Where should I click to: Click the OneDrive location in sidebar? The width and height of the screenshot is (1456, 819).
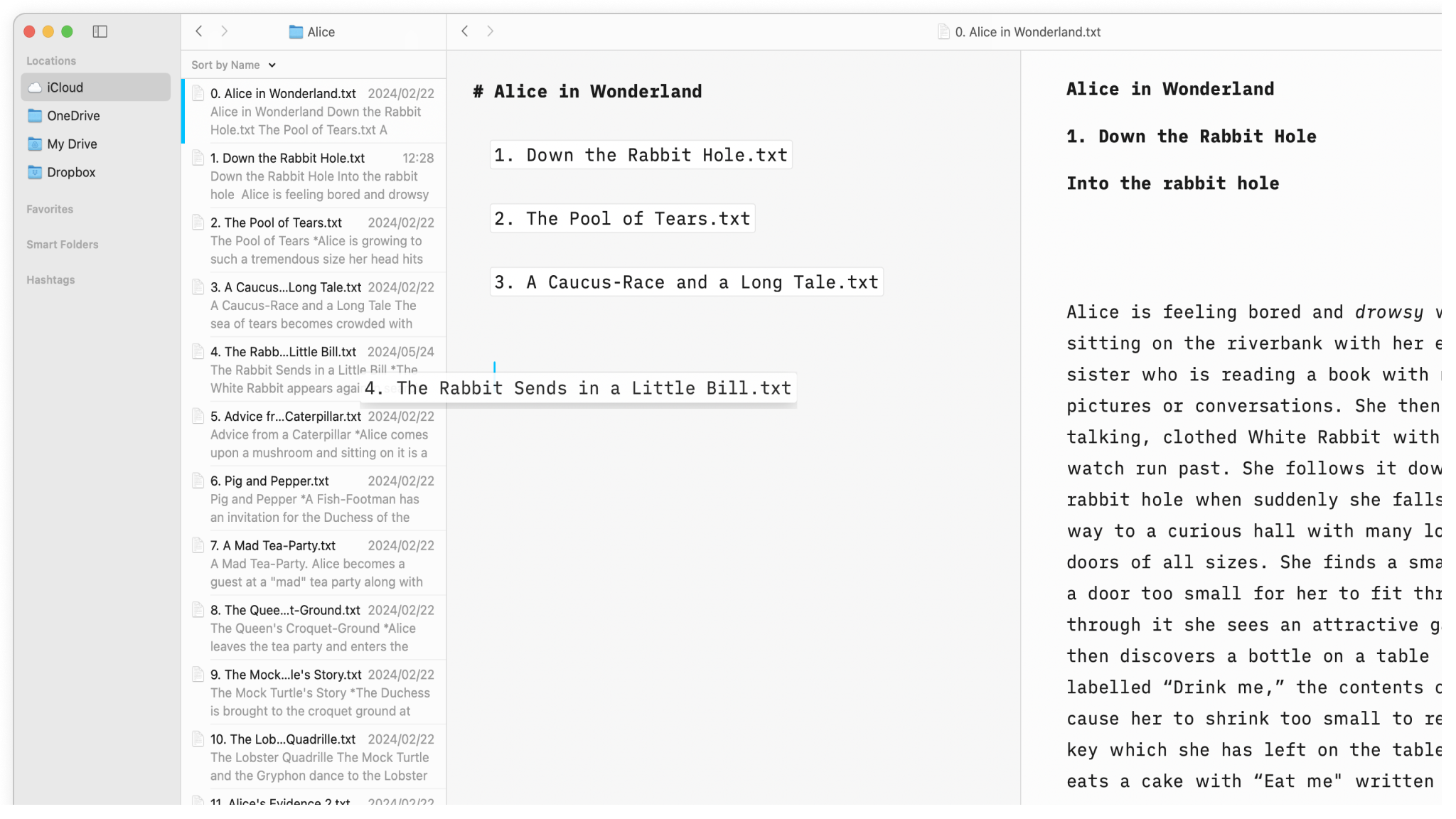point(73,115)
